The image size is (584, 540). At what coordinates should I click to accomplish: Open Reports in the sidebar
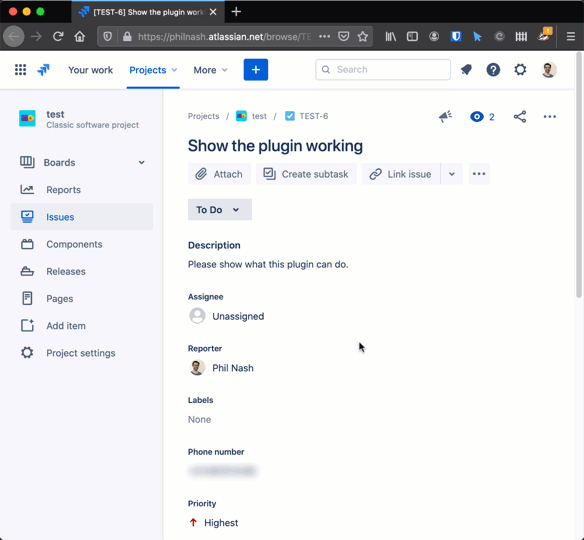point(82,190)
